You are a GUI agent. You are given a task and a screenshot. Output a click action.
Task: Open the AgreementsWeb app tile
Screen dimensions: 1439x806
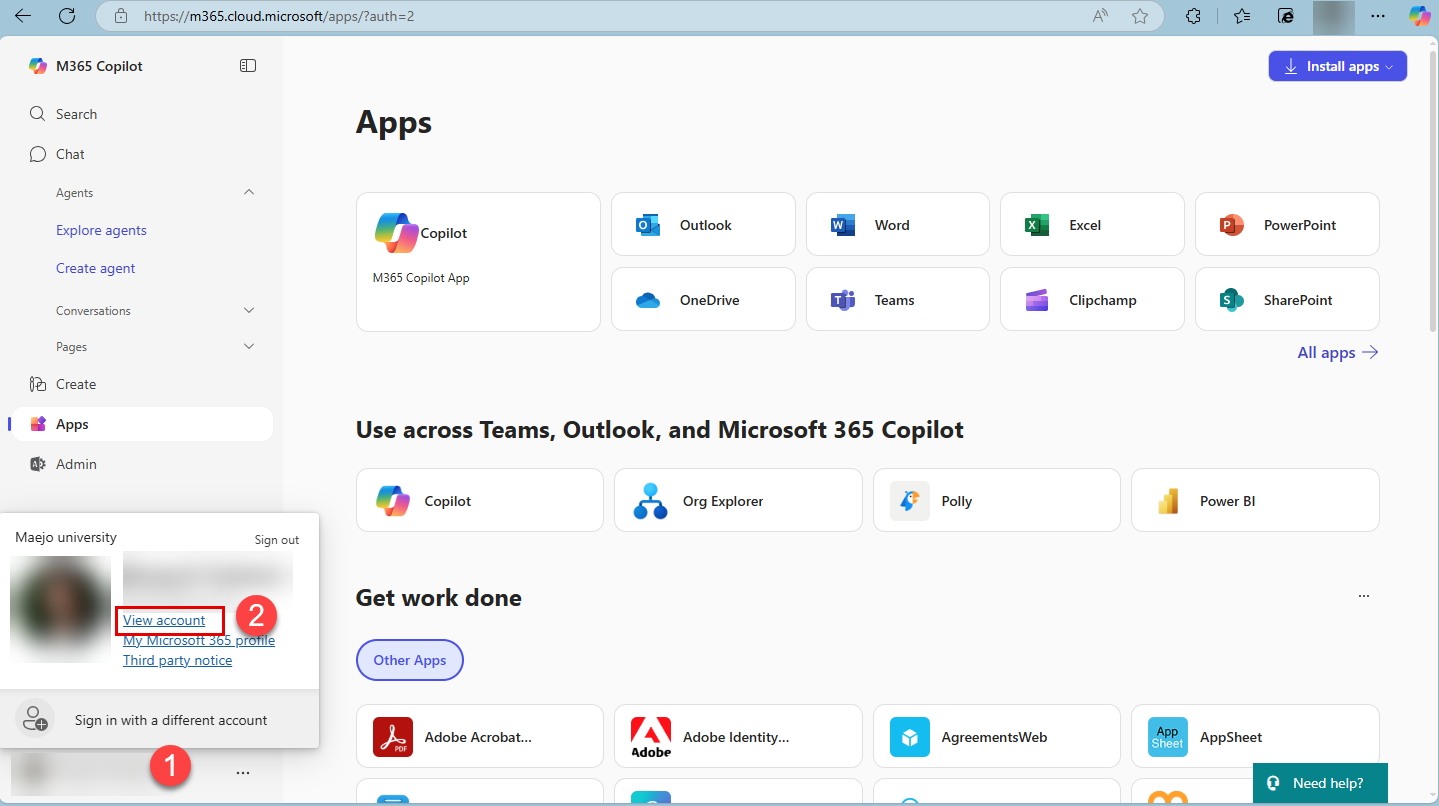[997, 737]
